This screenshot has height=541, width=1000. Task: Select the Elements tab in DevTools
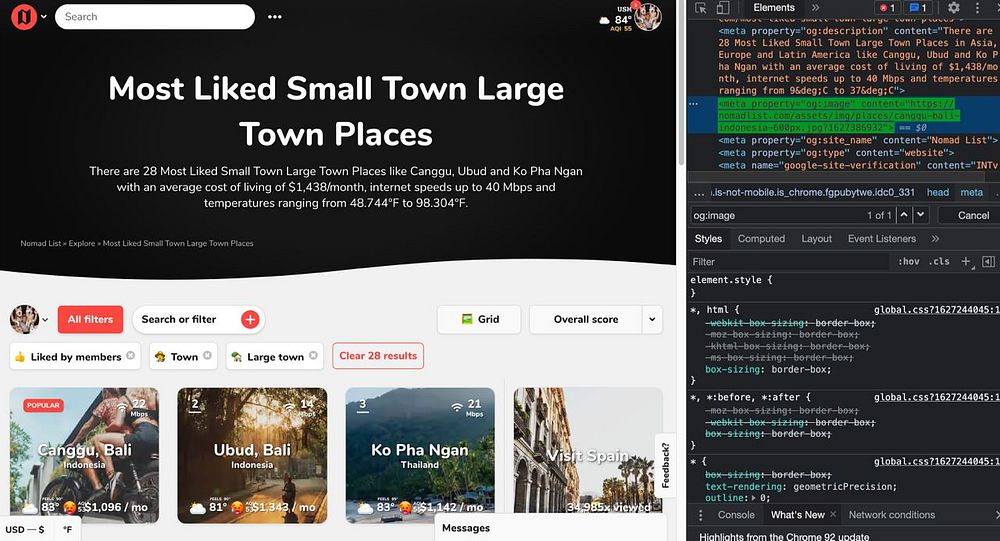774,8
